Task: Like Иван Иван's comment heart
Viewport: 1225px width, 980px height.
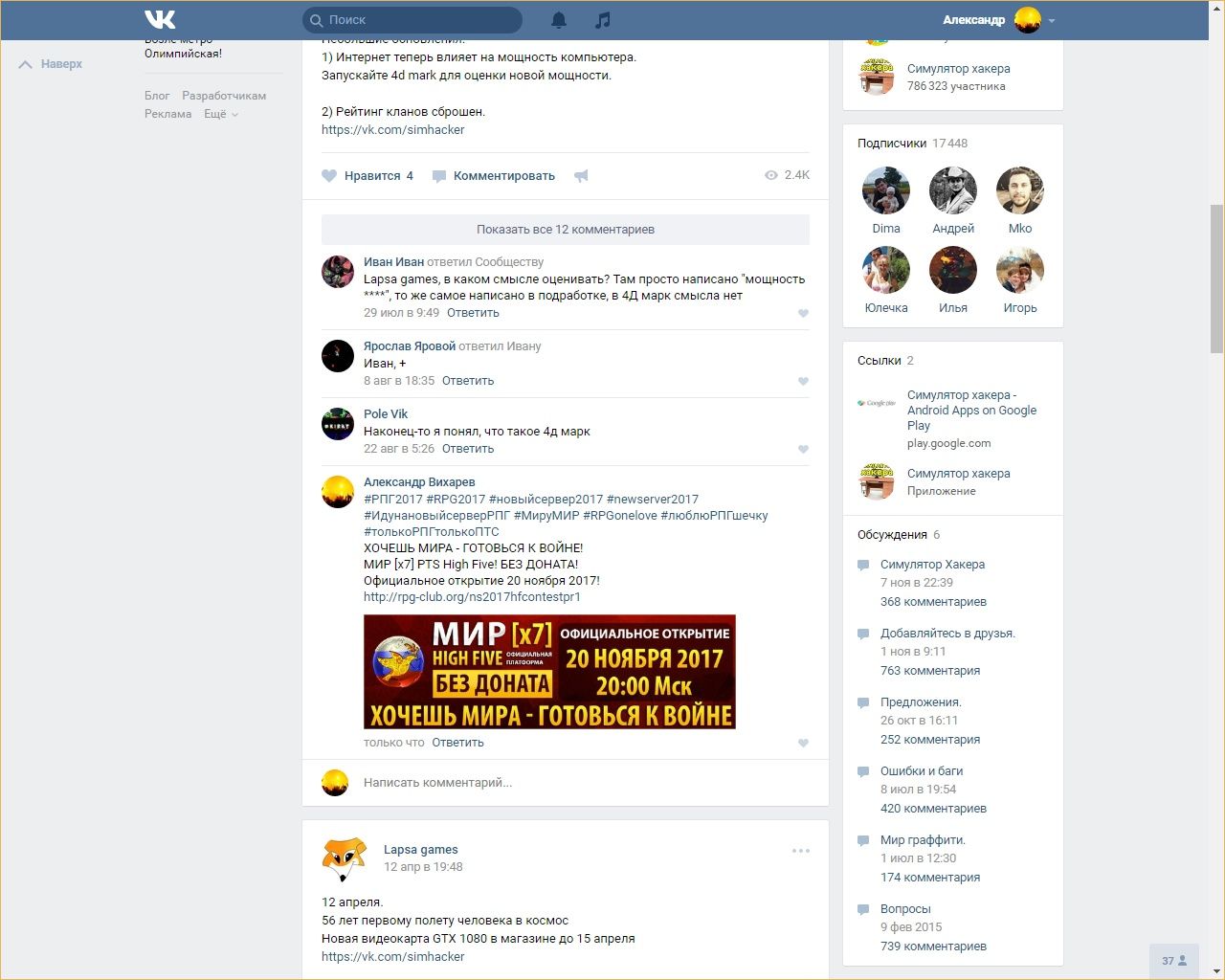Action: (803, 313)
